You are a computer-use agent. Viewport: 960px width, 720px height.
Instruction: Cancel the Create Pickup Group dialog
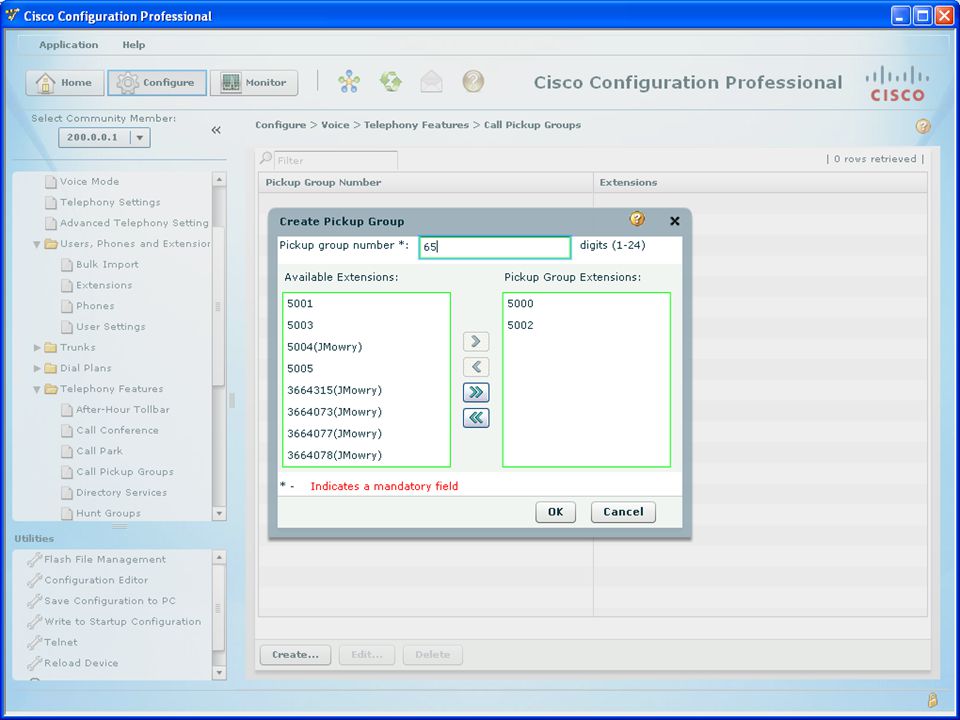[x=623, y=512]
